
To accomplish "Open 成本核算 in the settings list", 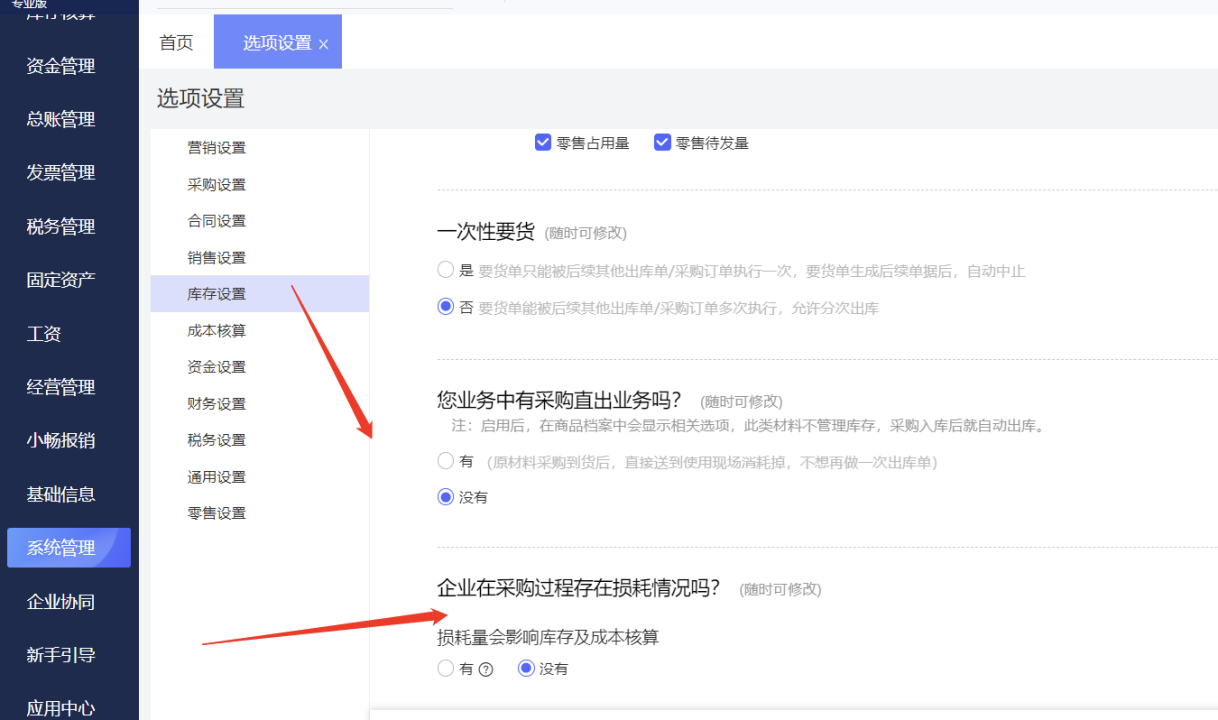I will 216,331.
